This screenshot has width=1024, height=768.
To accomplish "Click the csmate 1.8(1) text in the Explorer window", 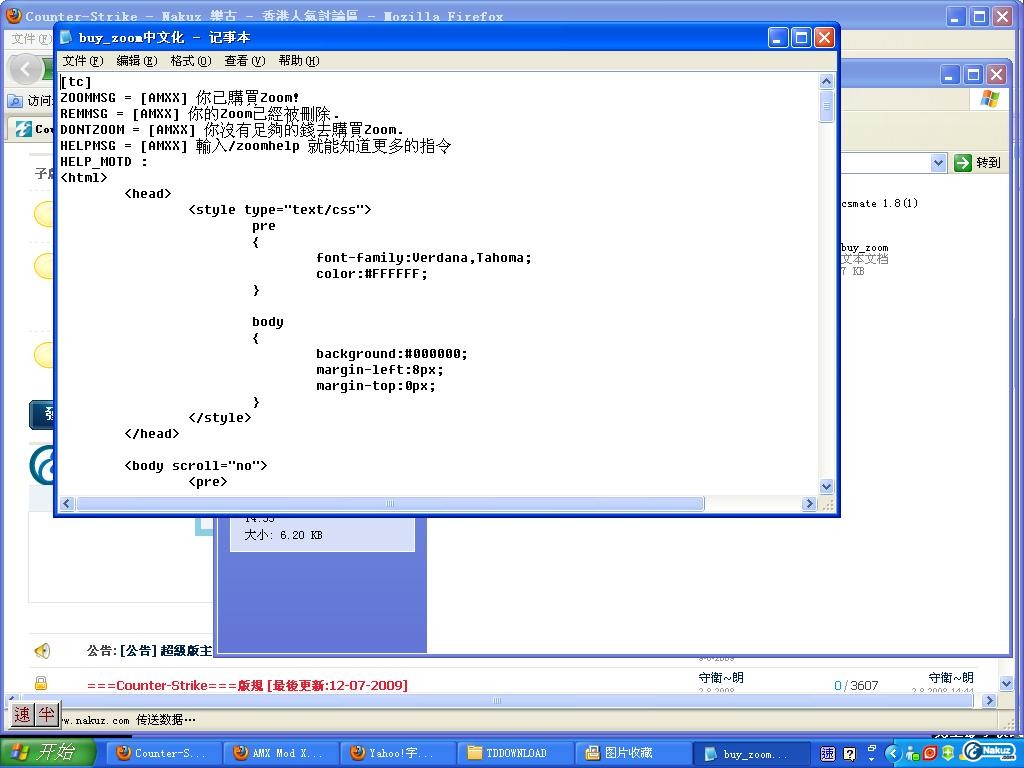I will coord(880,203).
